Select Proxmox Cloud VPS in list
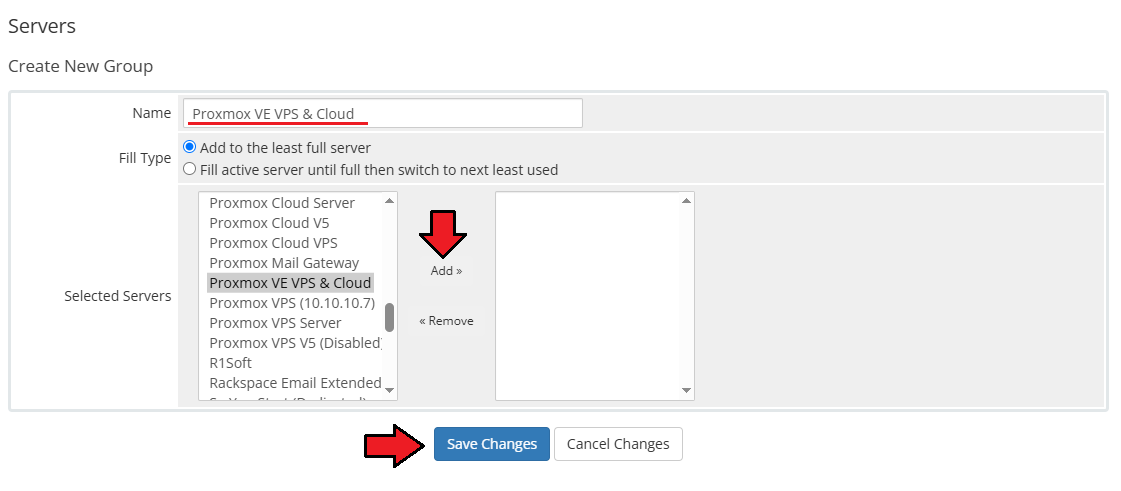Image resolution: width=1121 pixels, height=491 pixels. pos(273,243)
